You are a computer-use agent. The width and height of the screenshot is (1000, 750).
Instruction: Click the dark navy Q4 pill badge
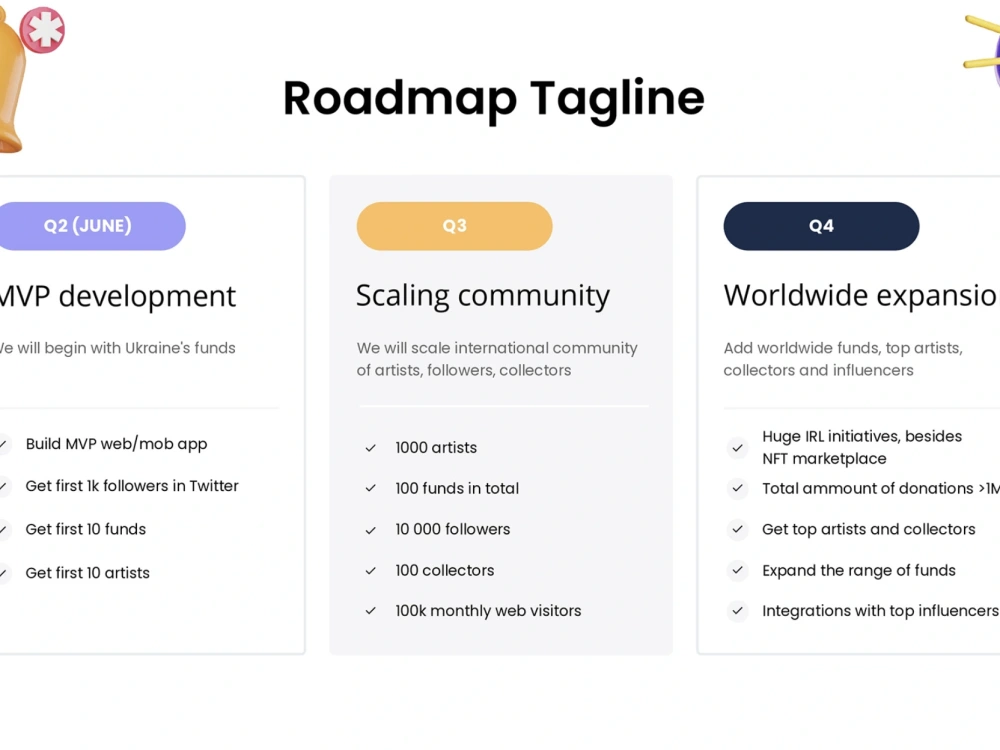[x=821, y=226]
